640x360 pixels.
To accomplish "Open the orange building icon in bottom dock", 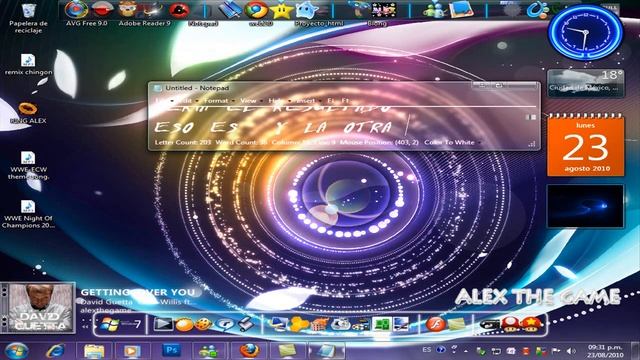I will tap(320, 325).
